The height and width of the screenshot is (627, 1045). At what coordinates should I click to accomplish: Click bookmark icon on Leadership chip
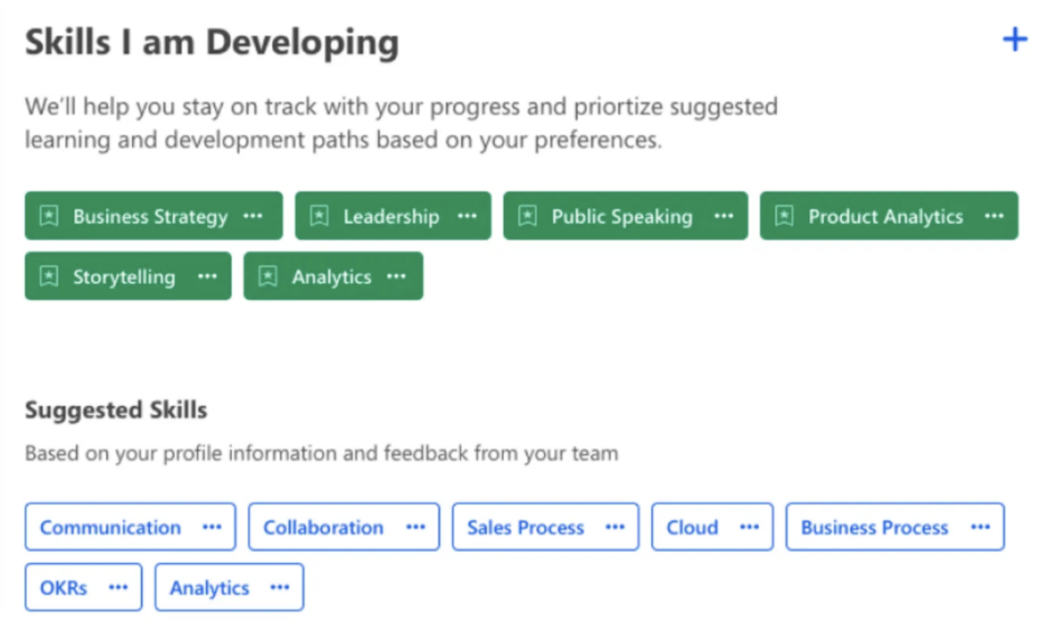click(x=319, y=216)
